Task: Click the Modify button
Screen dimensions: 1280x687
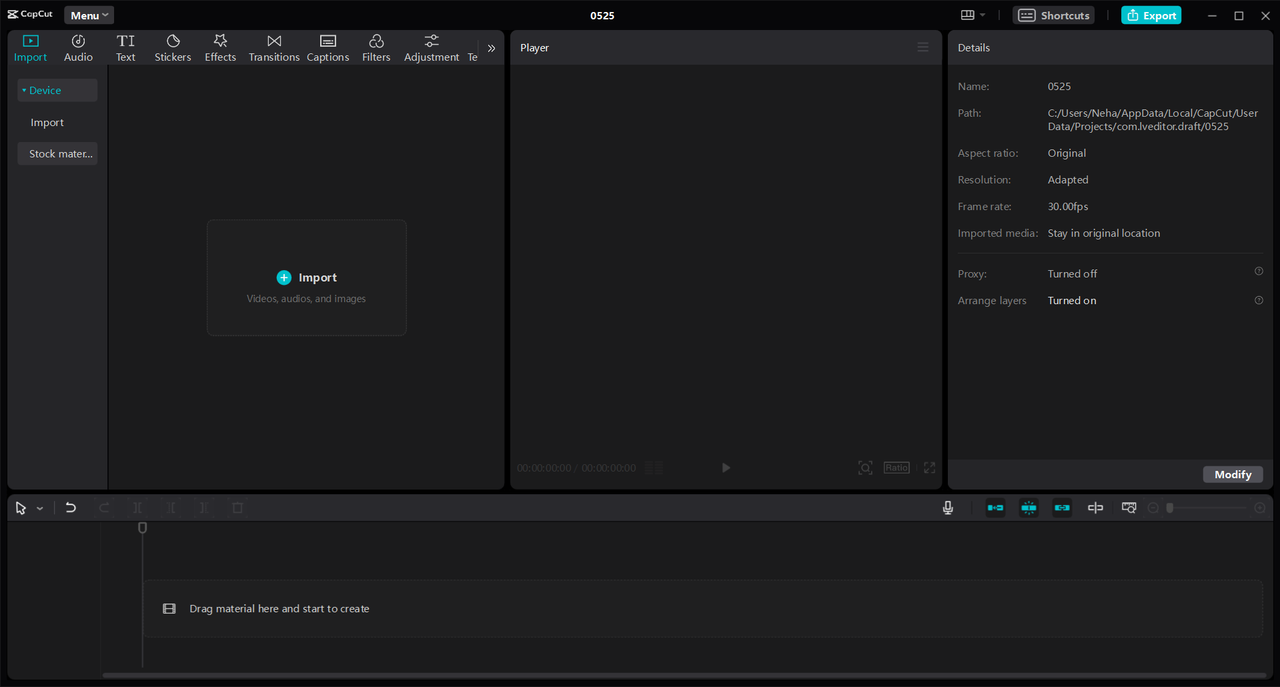Action: click(x=1233, y=475)
